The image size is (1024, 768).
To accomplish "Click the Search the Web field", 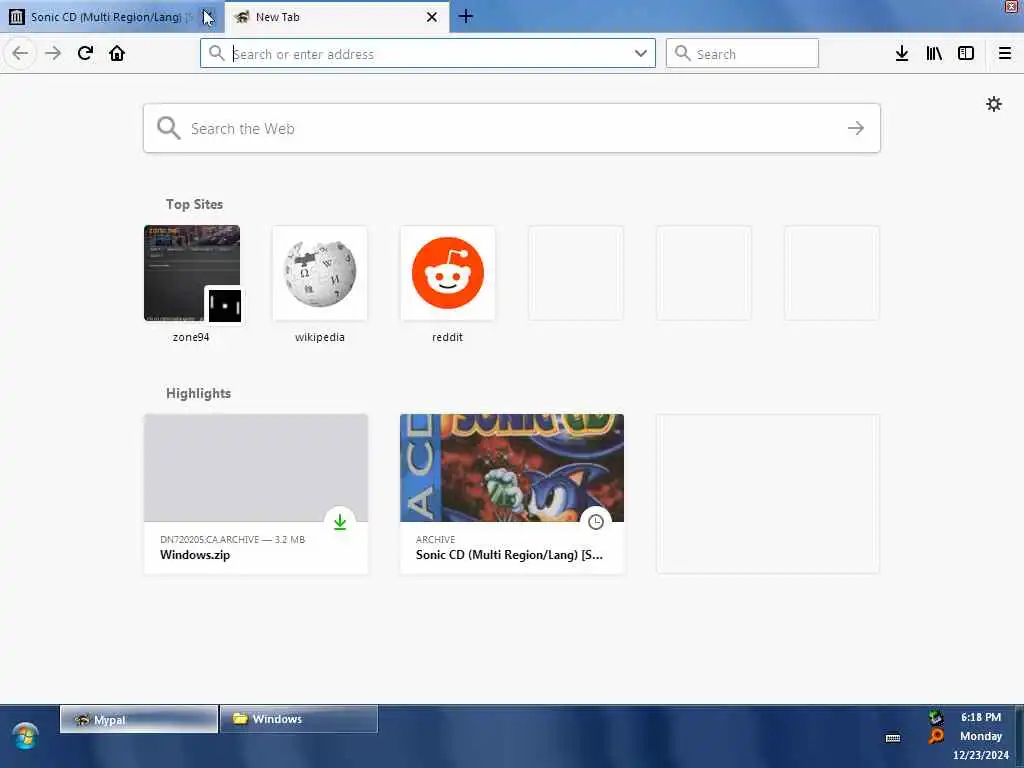I will click(512, 128).
